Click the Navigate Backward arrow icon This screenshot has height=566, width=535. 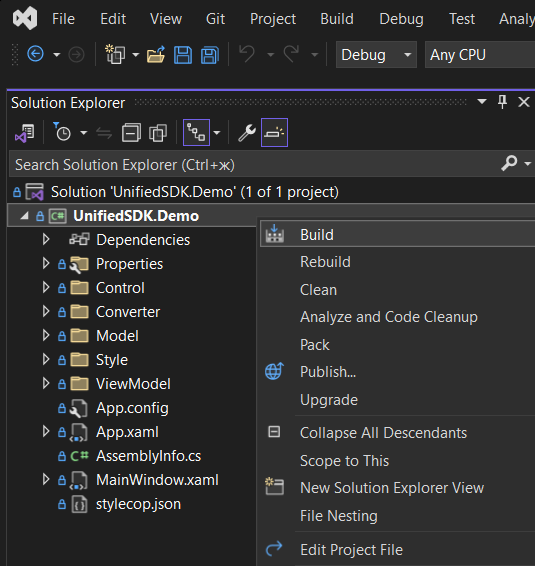tap(35, 55)
